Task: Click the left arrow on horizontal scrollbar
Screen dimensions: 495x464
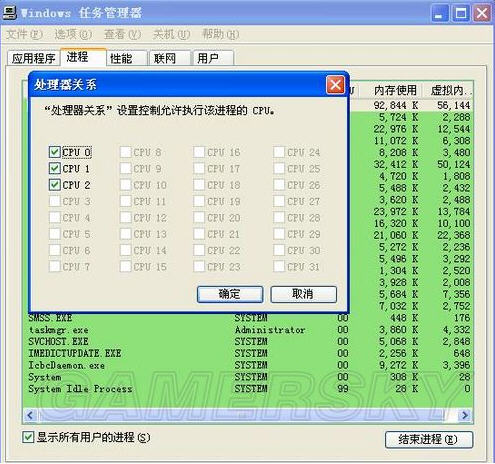Action: point(30,415)
